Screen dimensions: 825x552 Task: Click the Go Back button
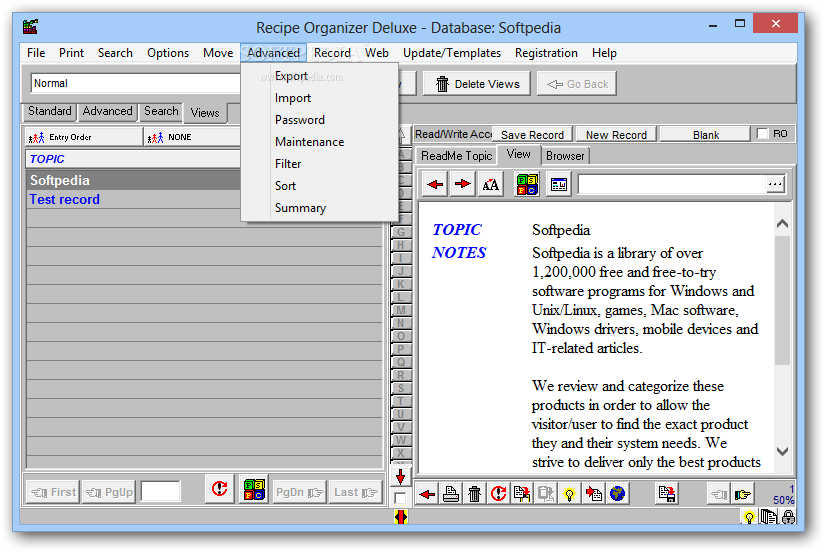tap(577, 84)
